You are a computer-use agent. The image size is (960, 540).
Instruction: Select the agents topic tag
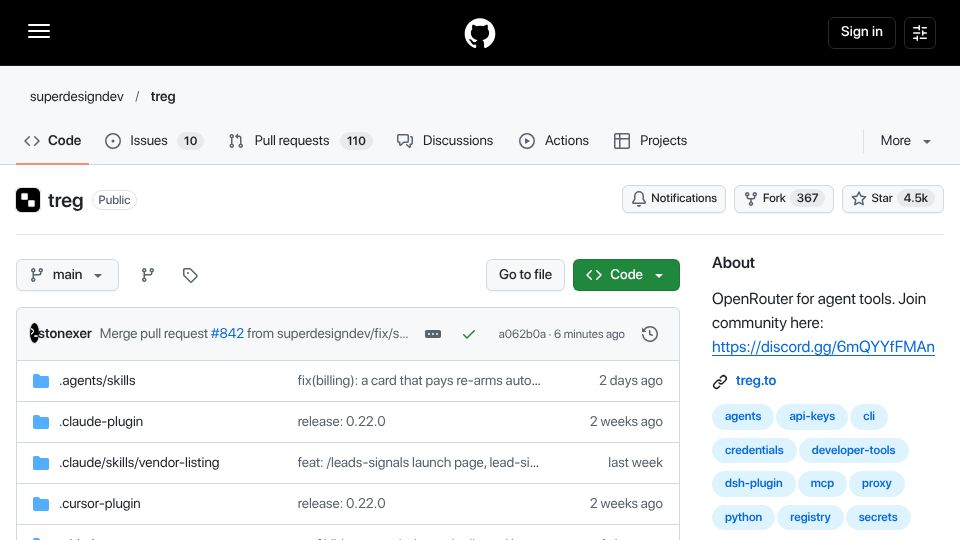click(x=743, y=416)
